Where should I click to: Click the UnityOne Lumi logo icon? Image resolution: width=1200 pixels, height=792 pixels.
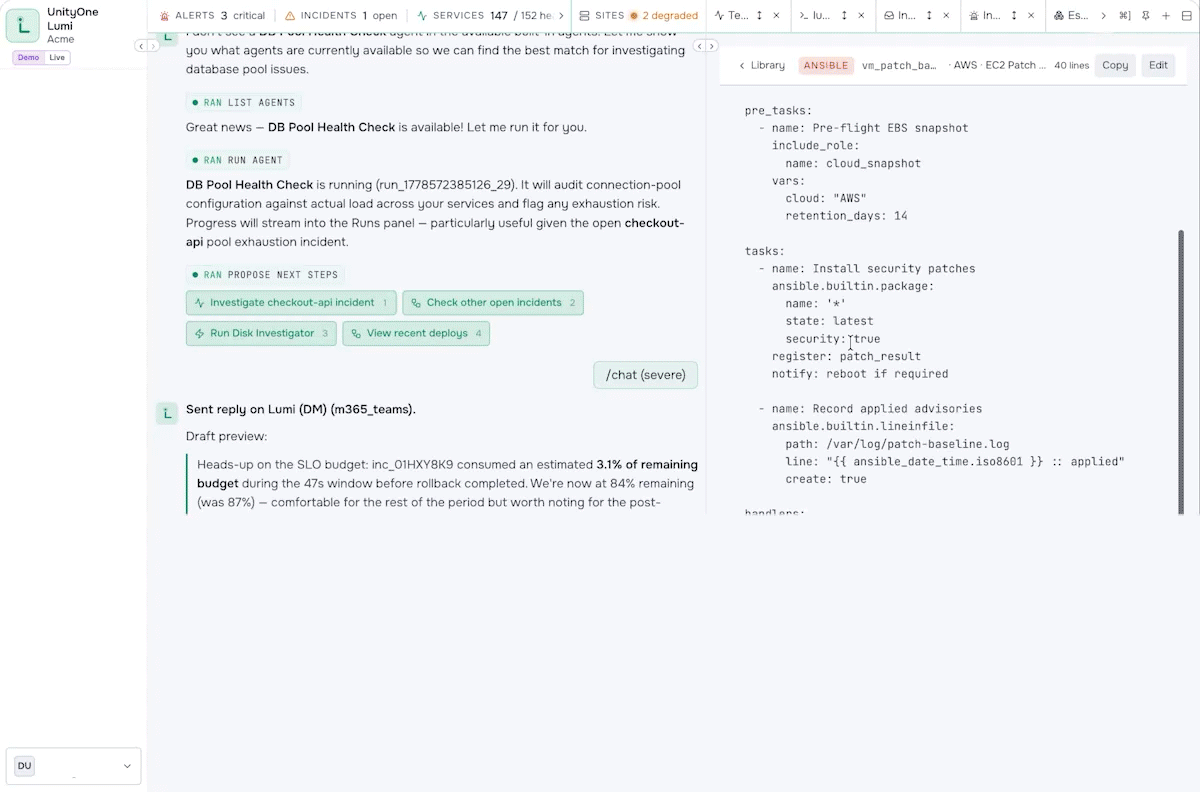click(x=23, y=26)
